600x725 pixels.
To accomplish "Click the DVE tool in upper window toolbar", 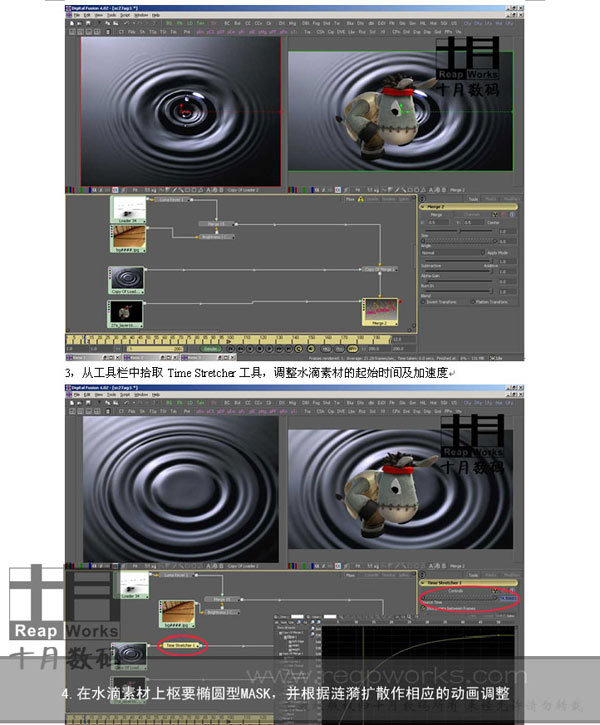I will (x=341, y=32).
